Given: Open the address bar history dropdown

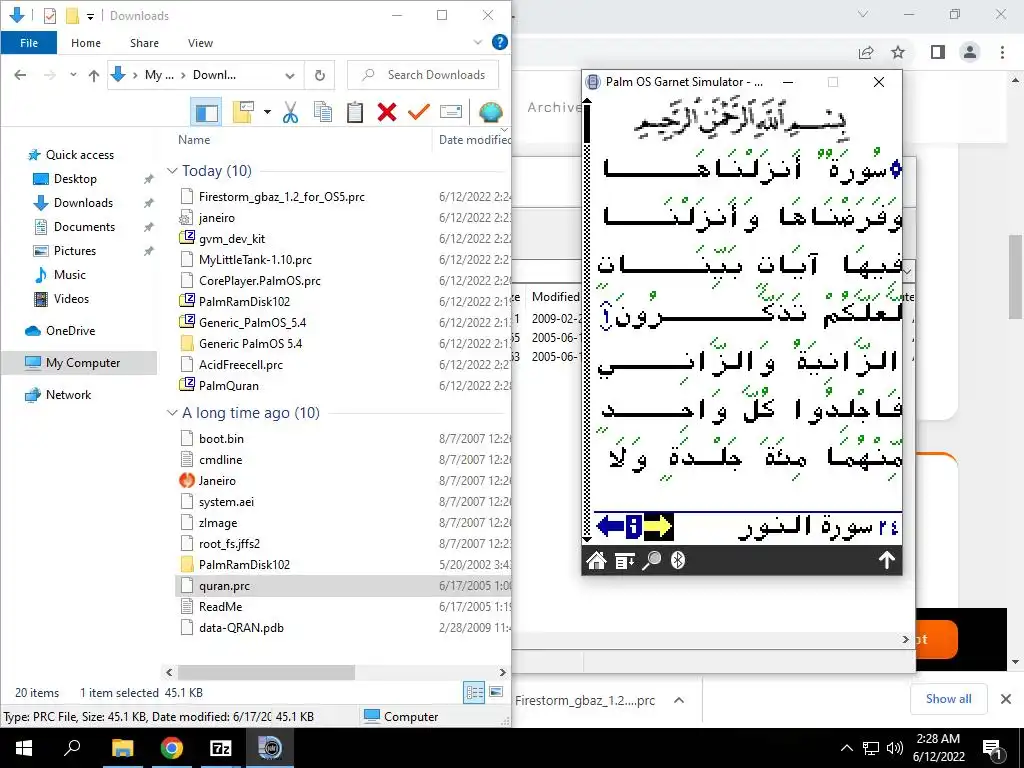Looking at the screenshot, I should [x=290, y=76].
